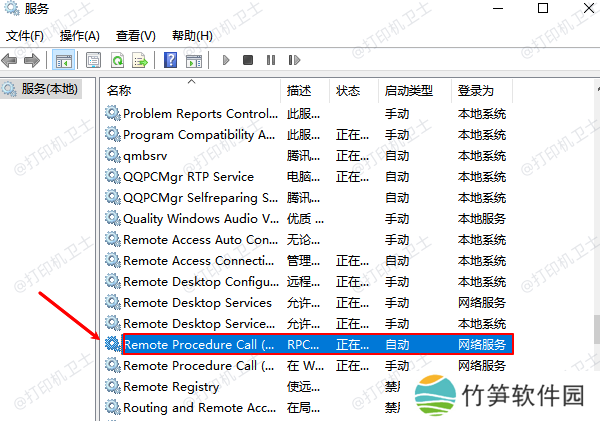Click the Back arrow in toolbar
The image size is (600, 421).
[11, 60]
